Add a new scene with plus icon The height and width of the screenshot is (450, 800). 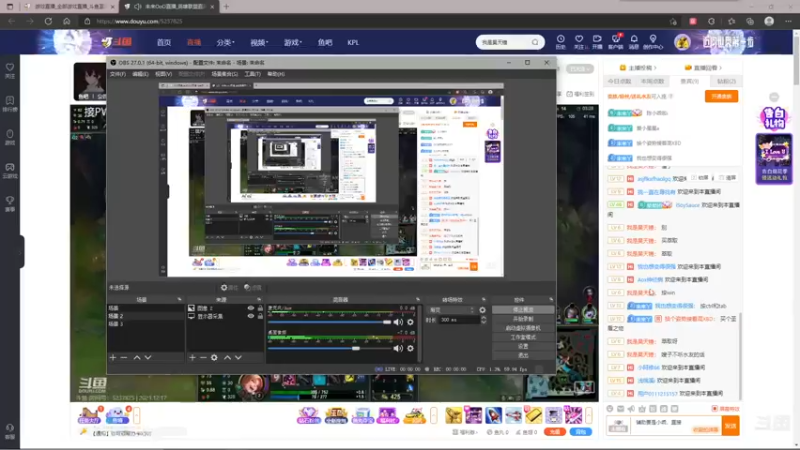113,358
